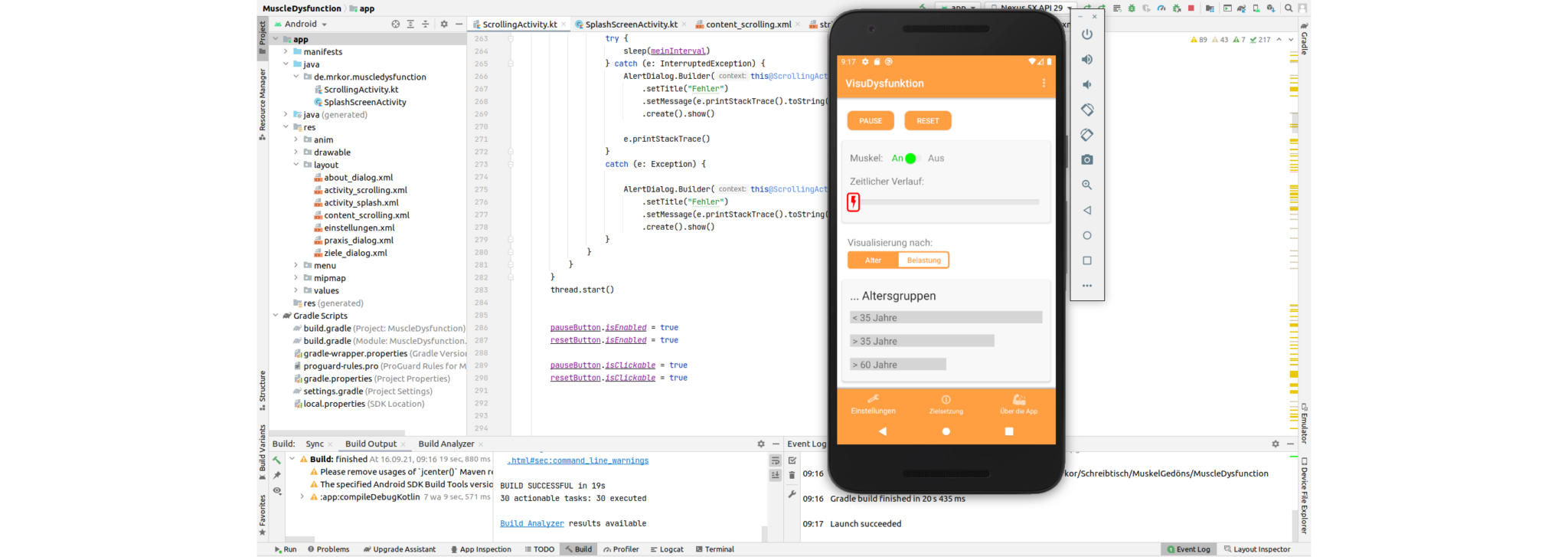This screenshot has width=1568, height=557.
Task: Follow the Build Analyzer link in output
Action: tap(532, 523)
